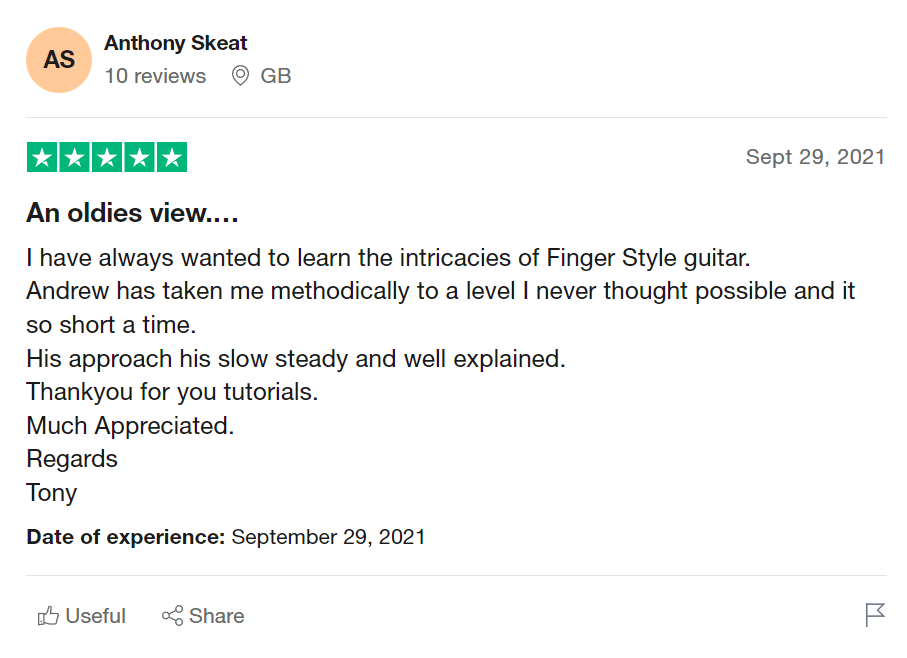Select the first green rating star
907x658 pixels.
(42, 158)
